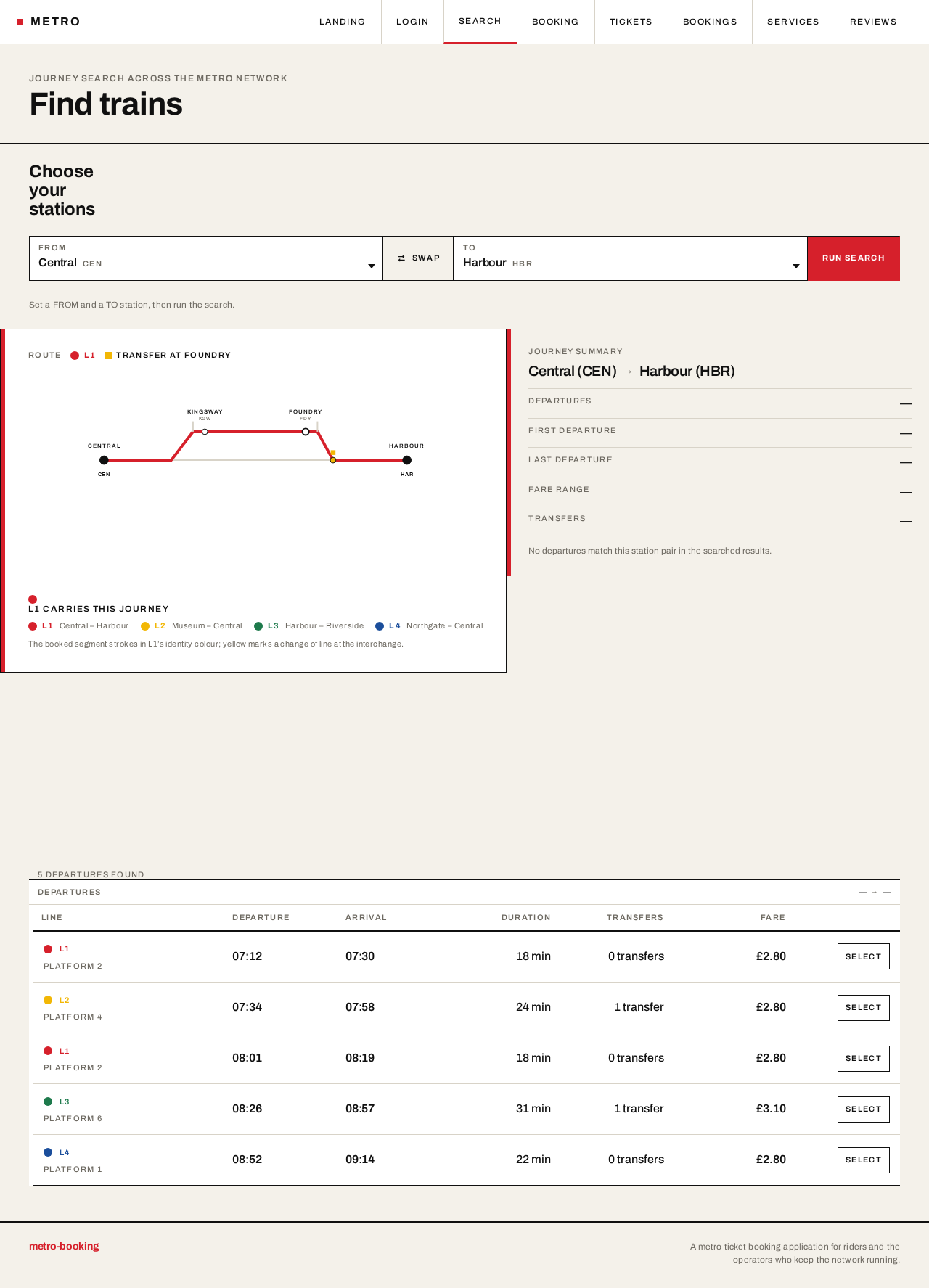Image resolution: width=929 pixels, height=1288 pixels.
Task: Go to the REVIEWS page
Action: click(873, 22)
